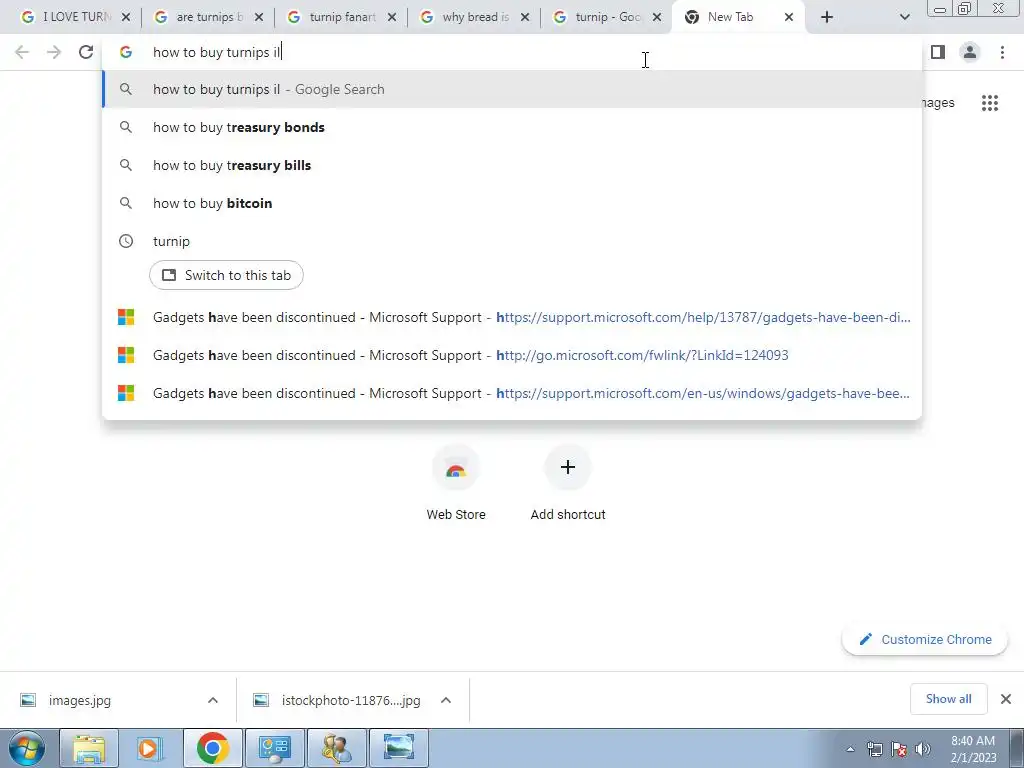The image size is (1024, 768).
Task: Click the Add shortcut plus icon
Action: pos(568,467)
